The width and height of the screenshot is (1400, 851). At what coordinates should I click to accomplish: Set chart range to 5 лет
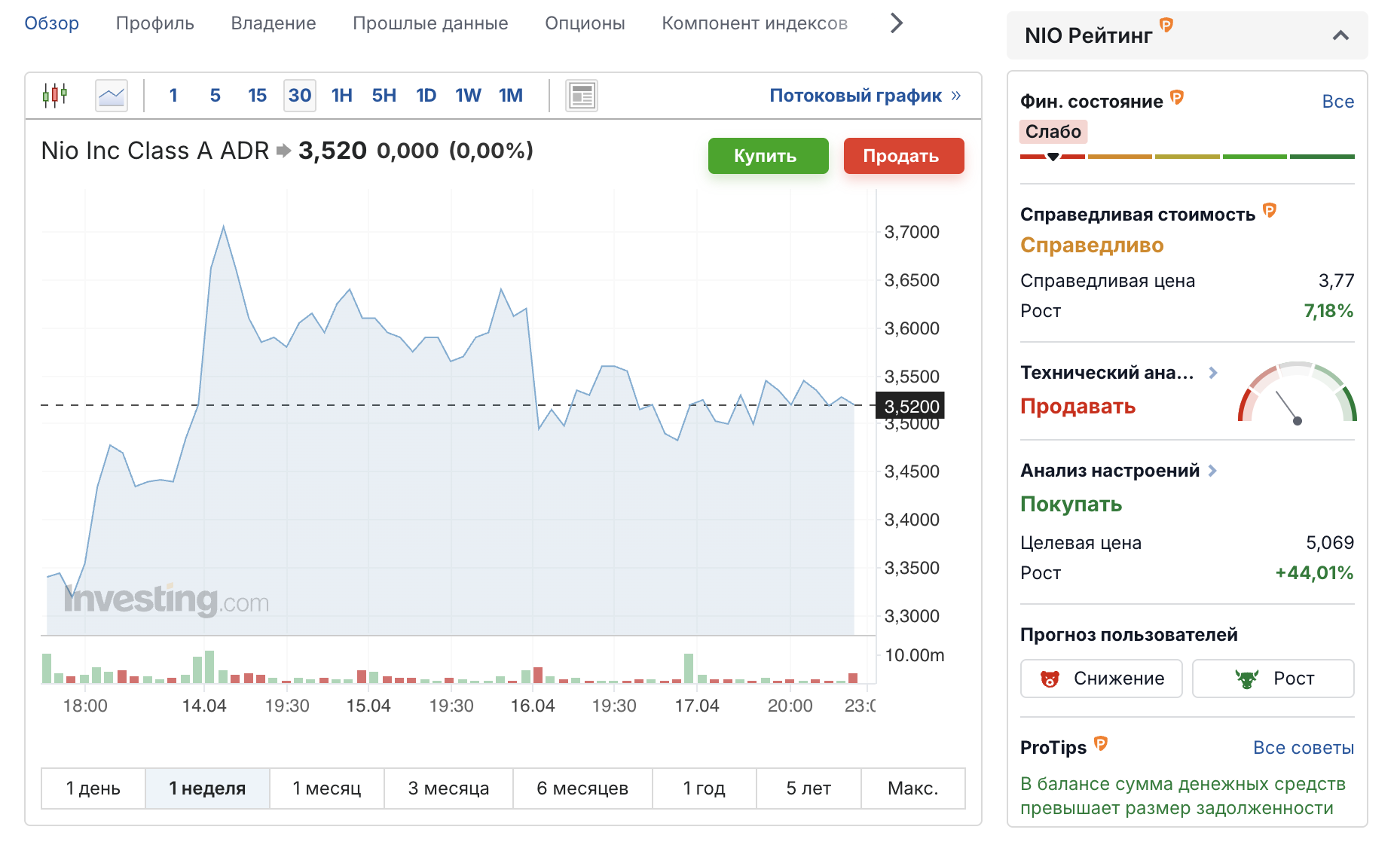coord(809,788)
